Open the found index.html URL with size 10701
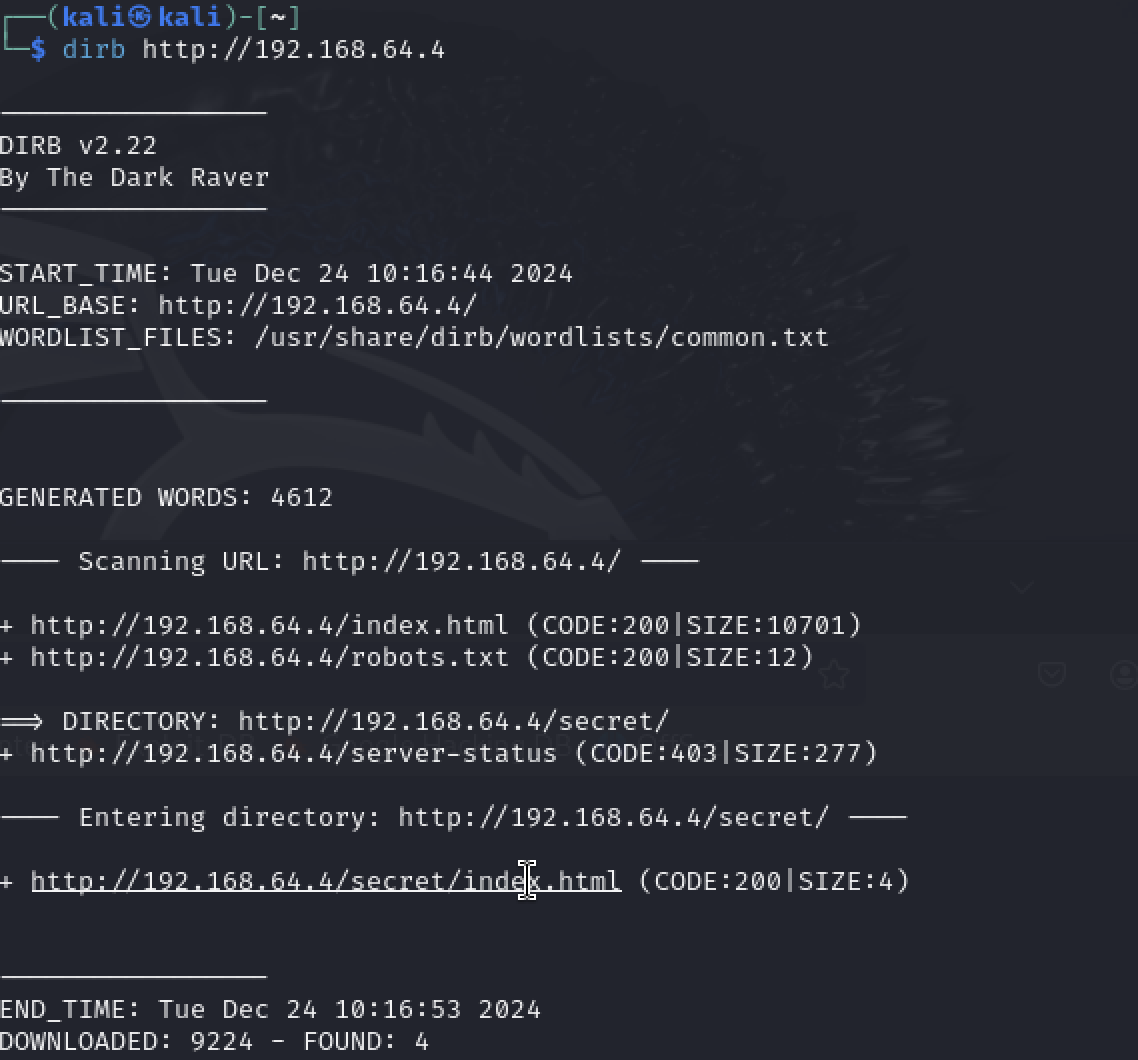1138x1060 pixels. point(269,625)
